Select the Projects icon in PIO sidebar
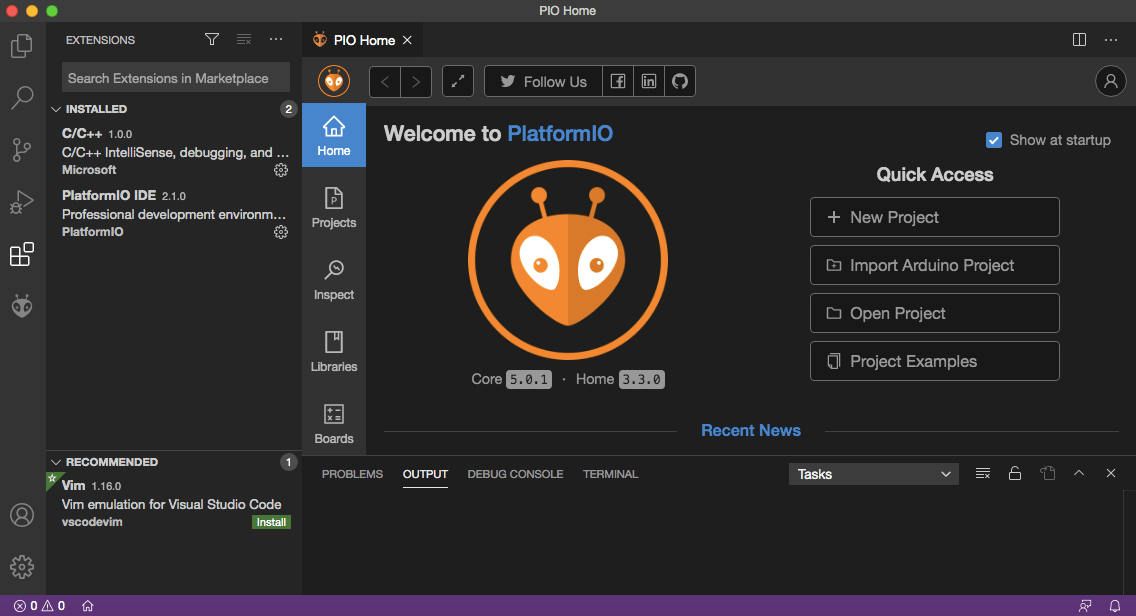The width and height of the screenshot is (1136, 616). pos(333,207)
